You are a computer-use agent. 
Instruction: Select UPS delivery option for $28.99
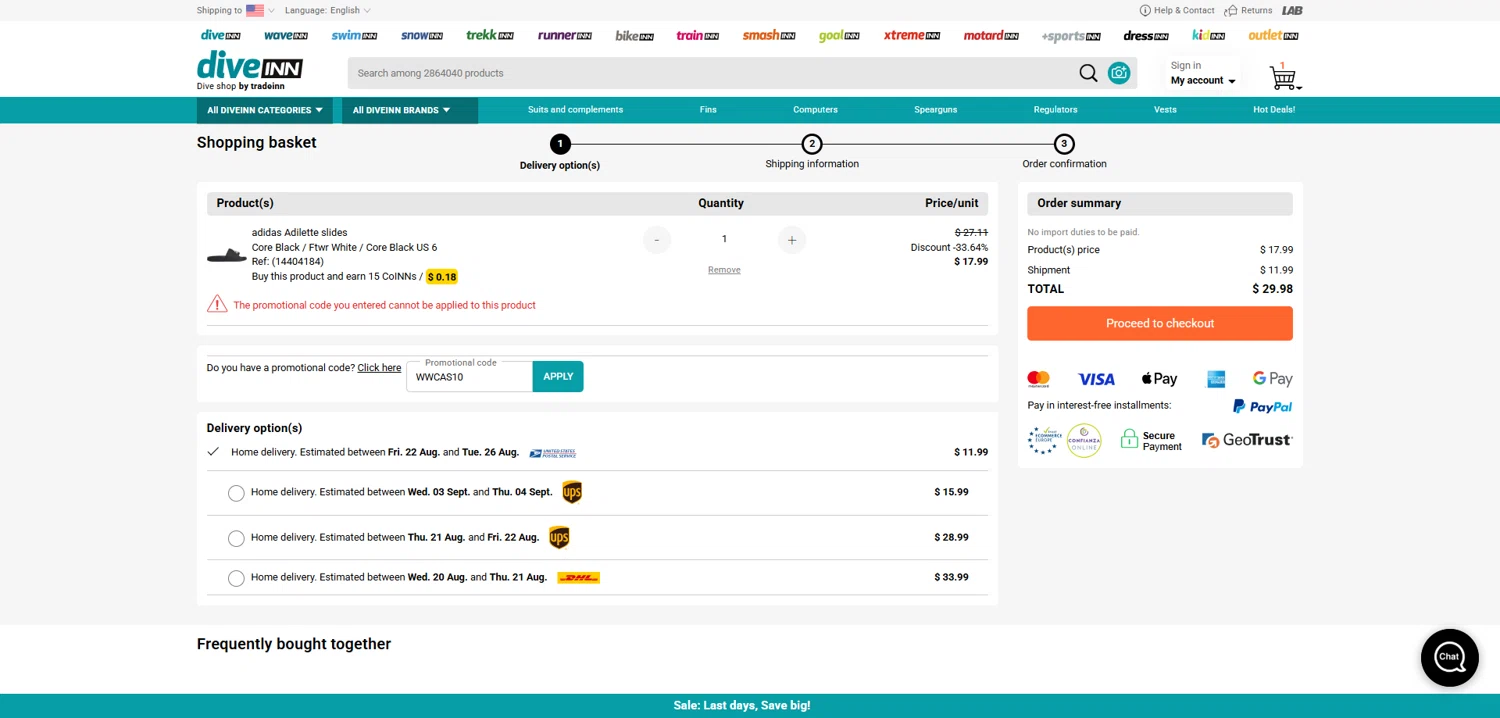tap(236, 539)
